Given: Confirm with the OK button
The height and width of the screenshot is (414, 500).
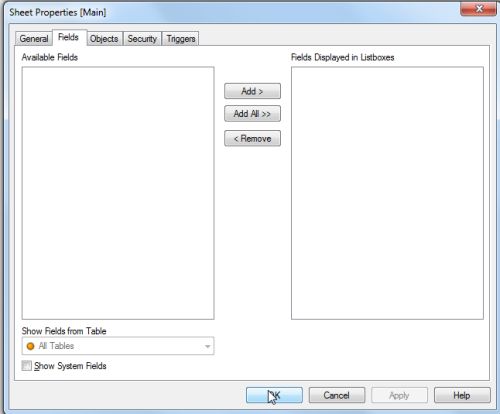Looking at the screenshot, I should coord(274,395).
